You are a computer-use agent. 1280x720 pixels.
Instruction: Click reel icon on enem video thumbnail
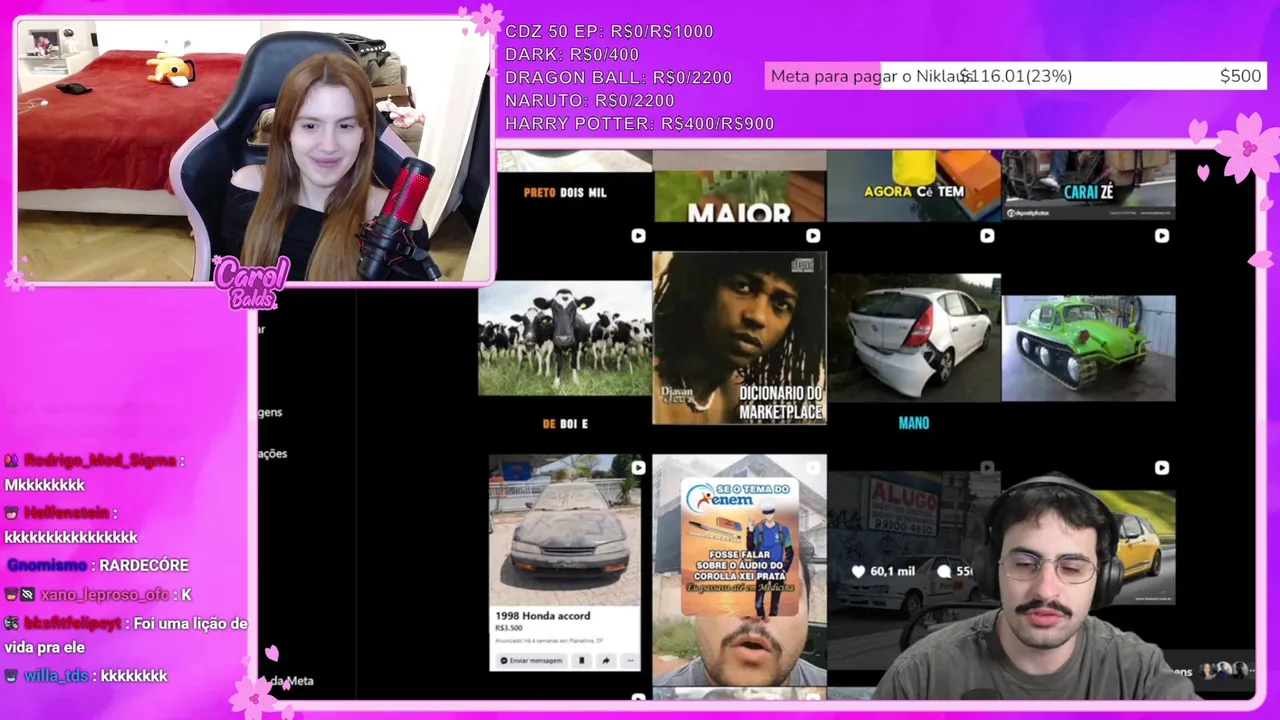[813, 467]
